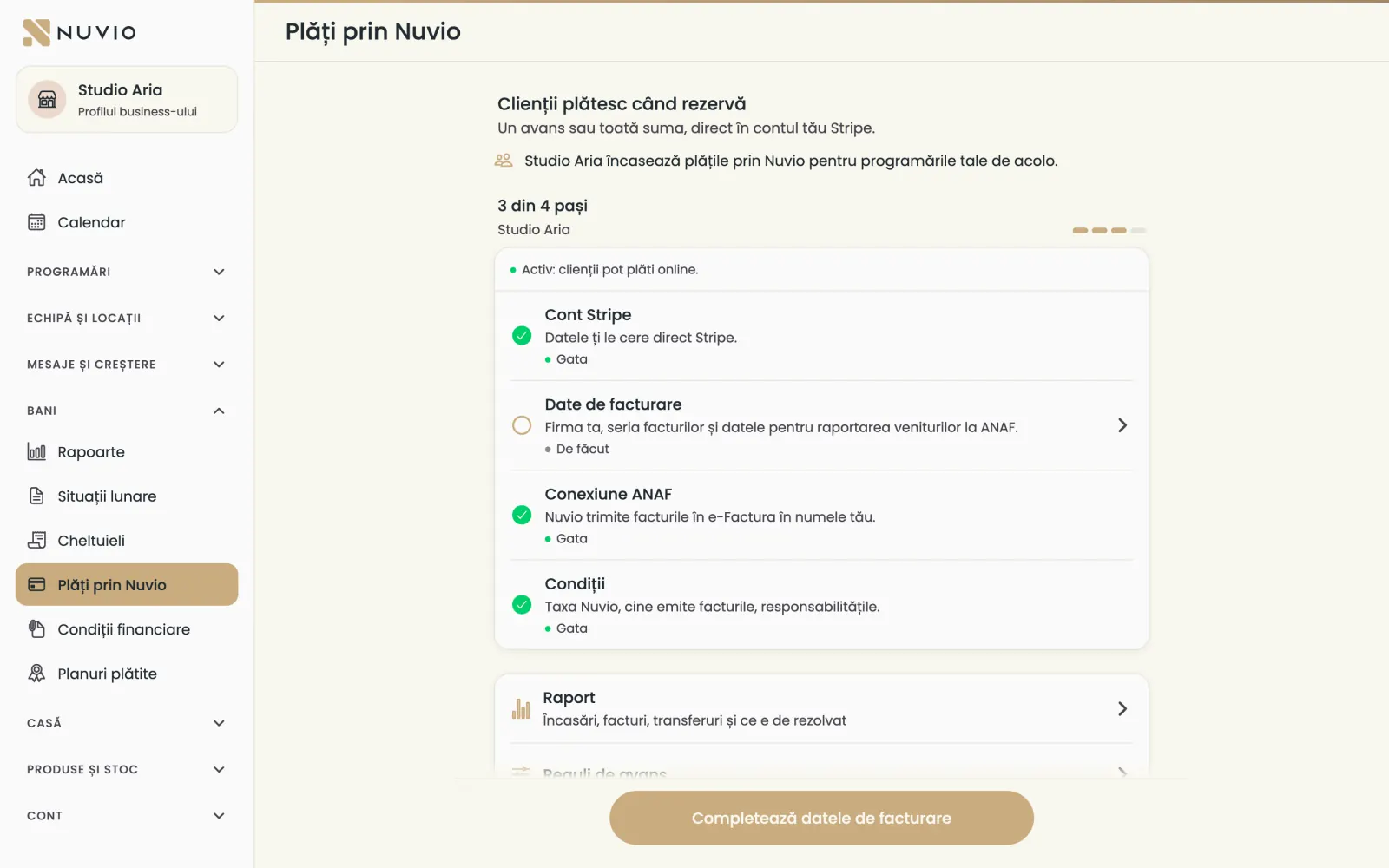The image size is (1389, 868).
Task: Open Raport: Încasări, facturi, transferuri
Action: (x=821, y=709)
